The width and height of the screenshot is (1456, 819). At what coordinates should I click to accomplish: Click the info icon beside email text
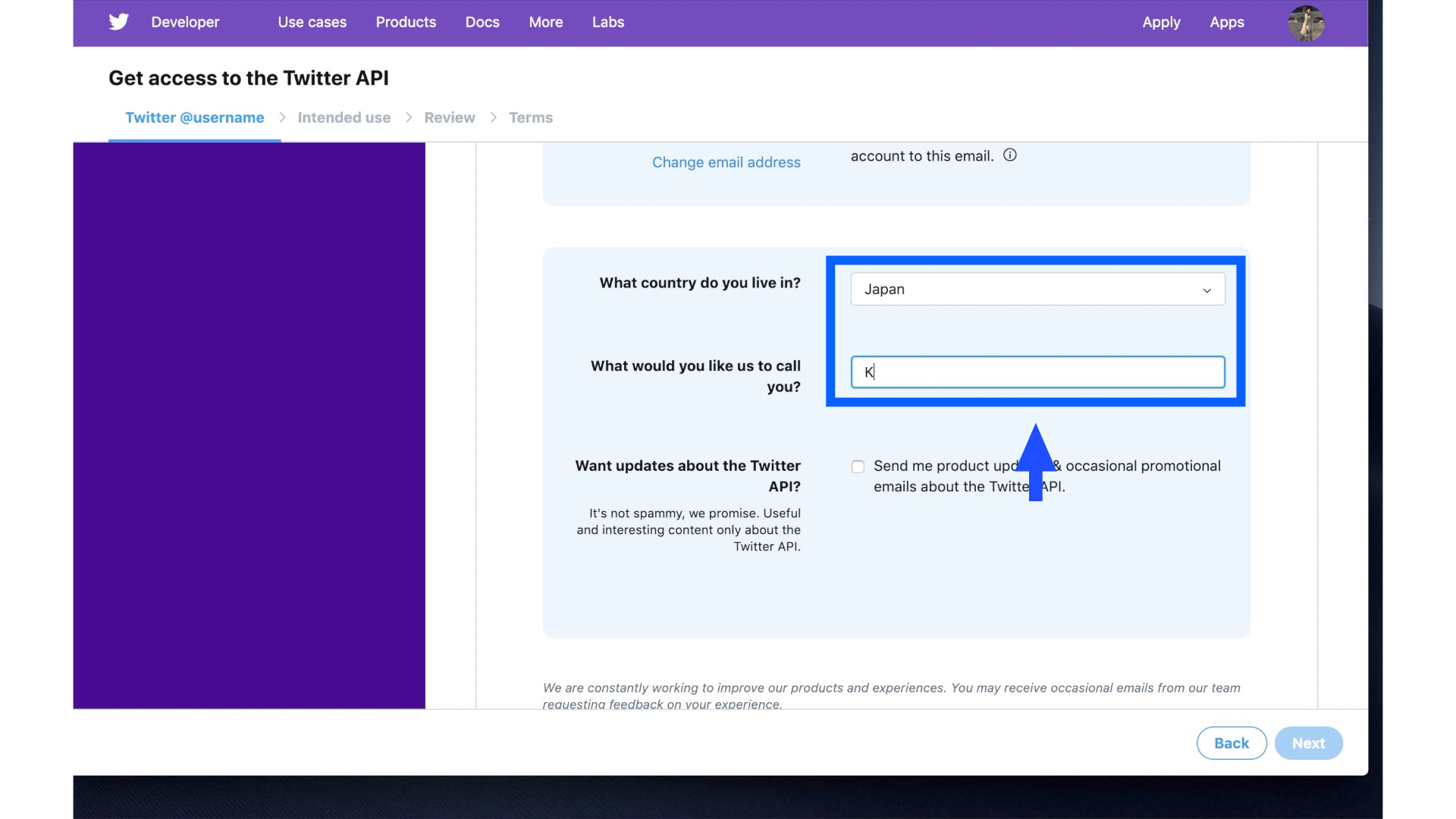tap(1010, 155)
